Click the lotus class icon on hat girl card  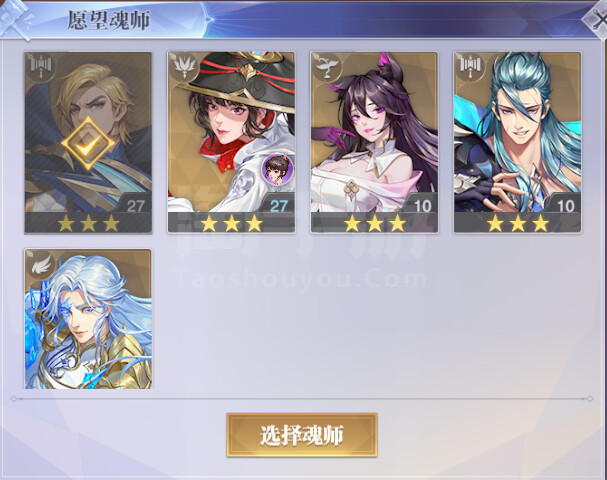pos(183,66)
